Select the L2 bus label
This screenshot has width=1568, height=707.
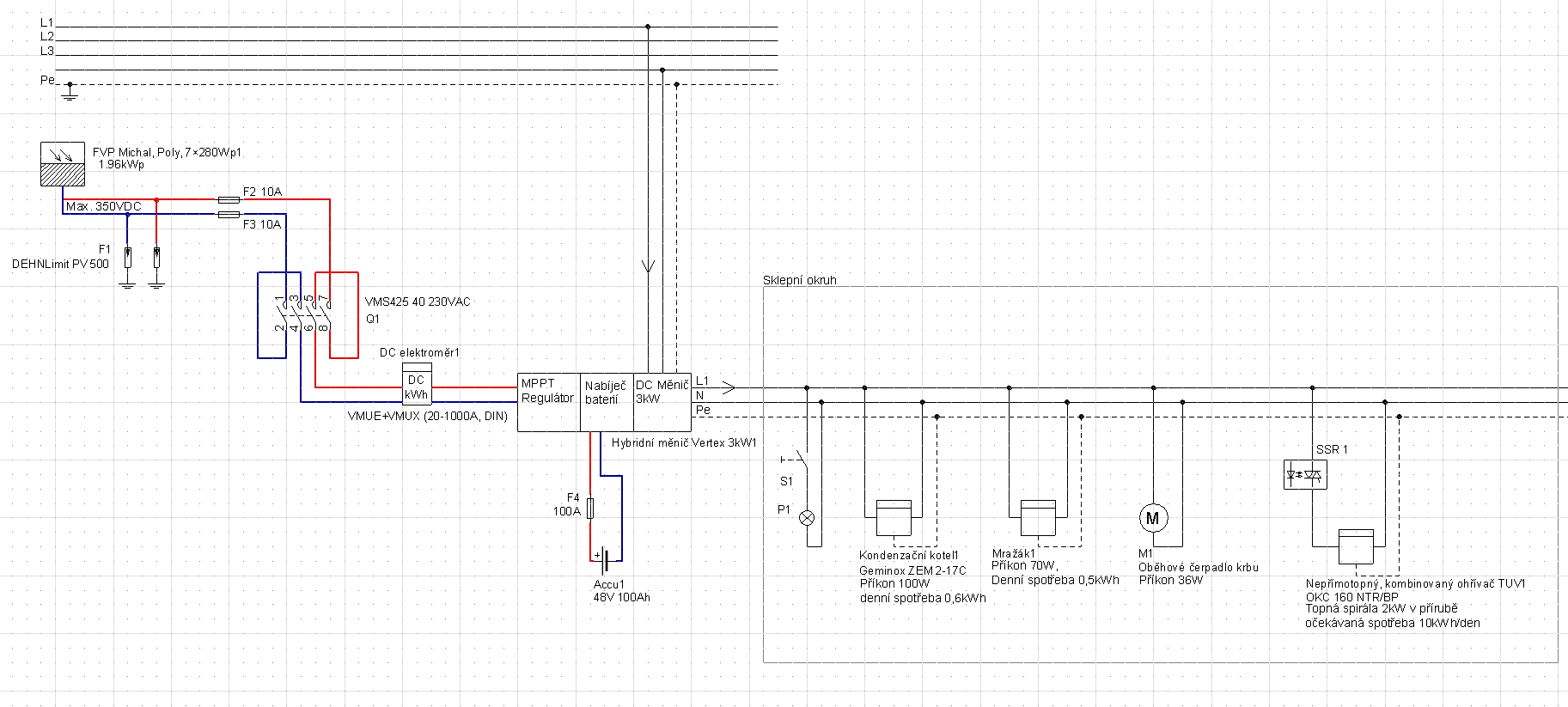pos(47,36)
